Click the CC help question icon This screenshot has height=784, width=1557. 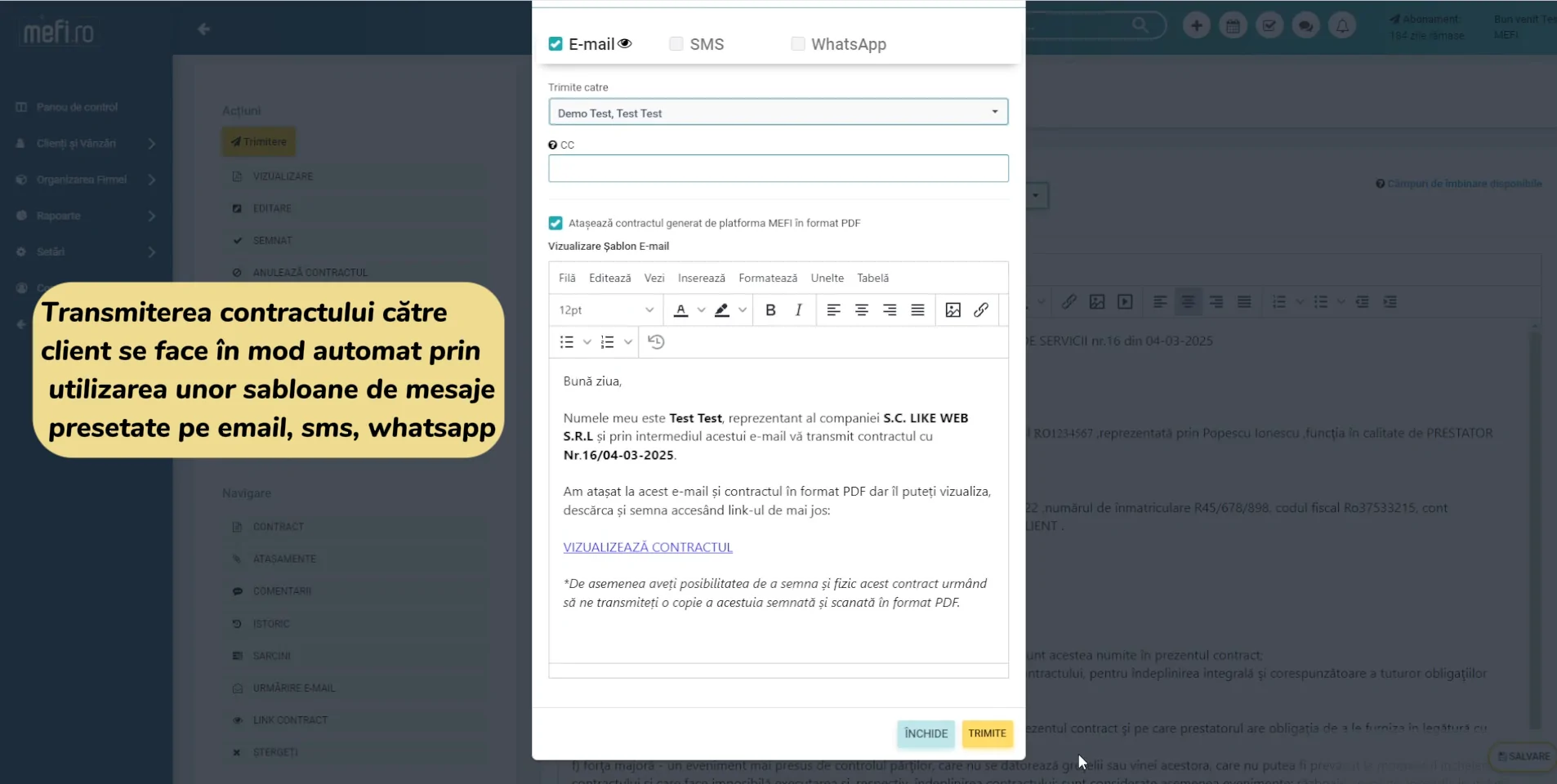pyautogui.click(x=553, y=145)
